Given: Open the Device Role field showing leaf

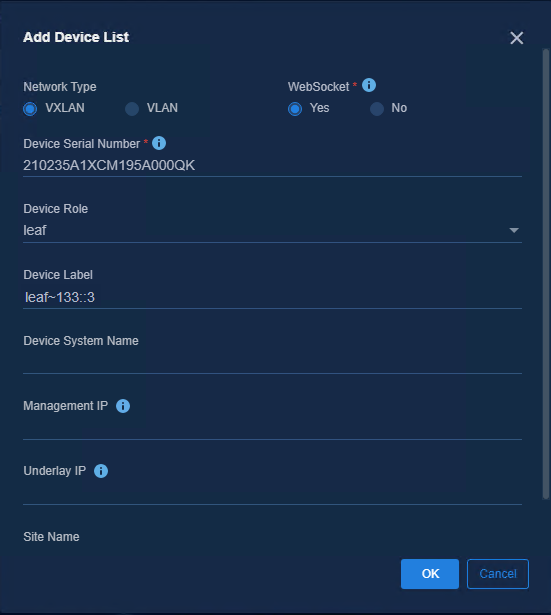Looking at the screenshot, I should [x=272, y=231].
